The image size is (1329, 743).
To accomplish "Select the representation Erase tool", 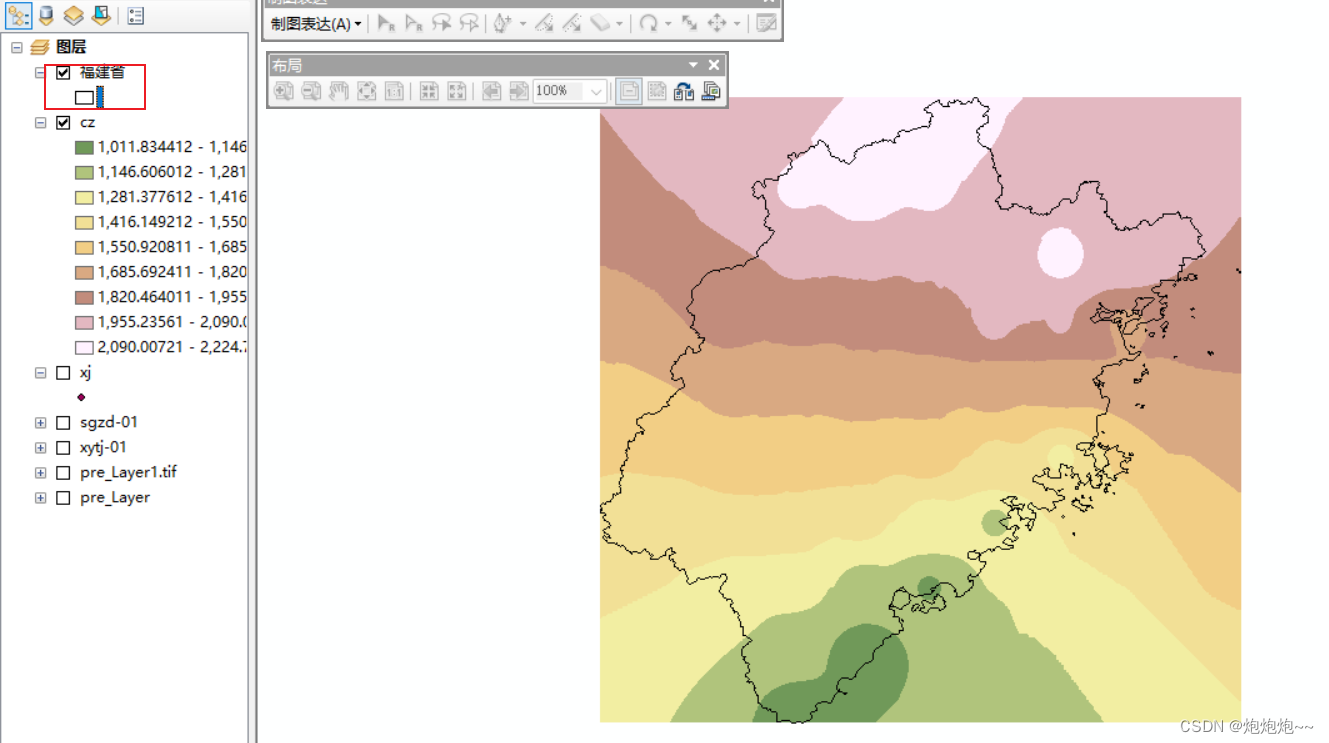I will pyautogui.click(x=601, y=23).
